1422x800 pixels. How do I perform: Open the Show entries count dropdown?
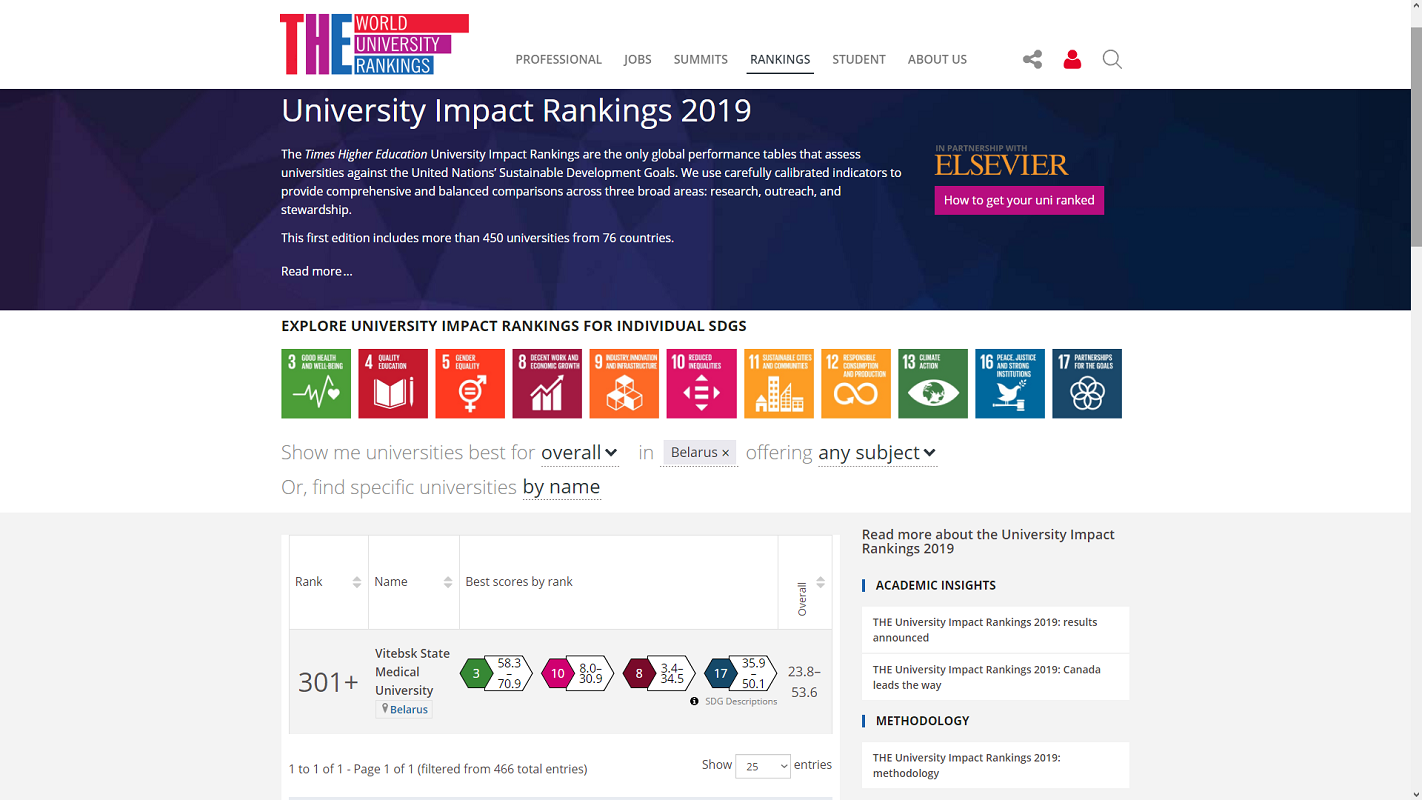[762, 766]
